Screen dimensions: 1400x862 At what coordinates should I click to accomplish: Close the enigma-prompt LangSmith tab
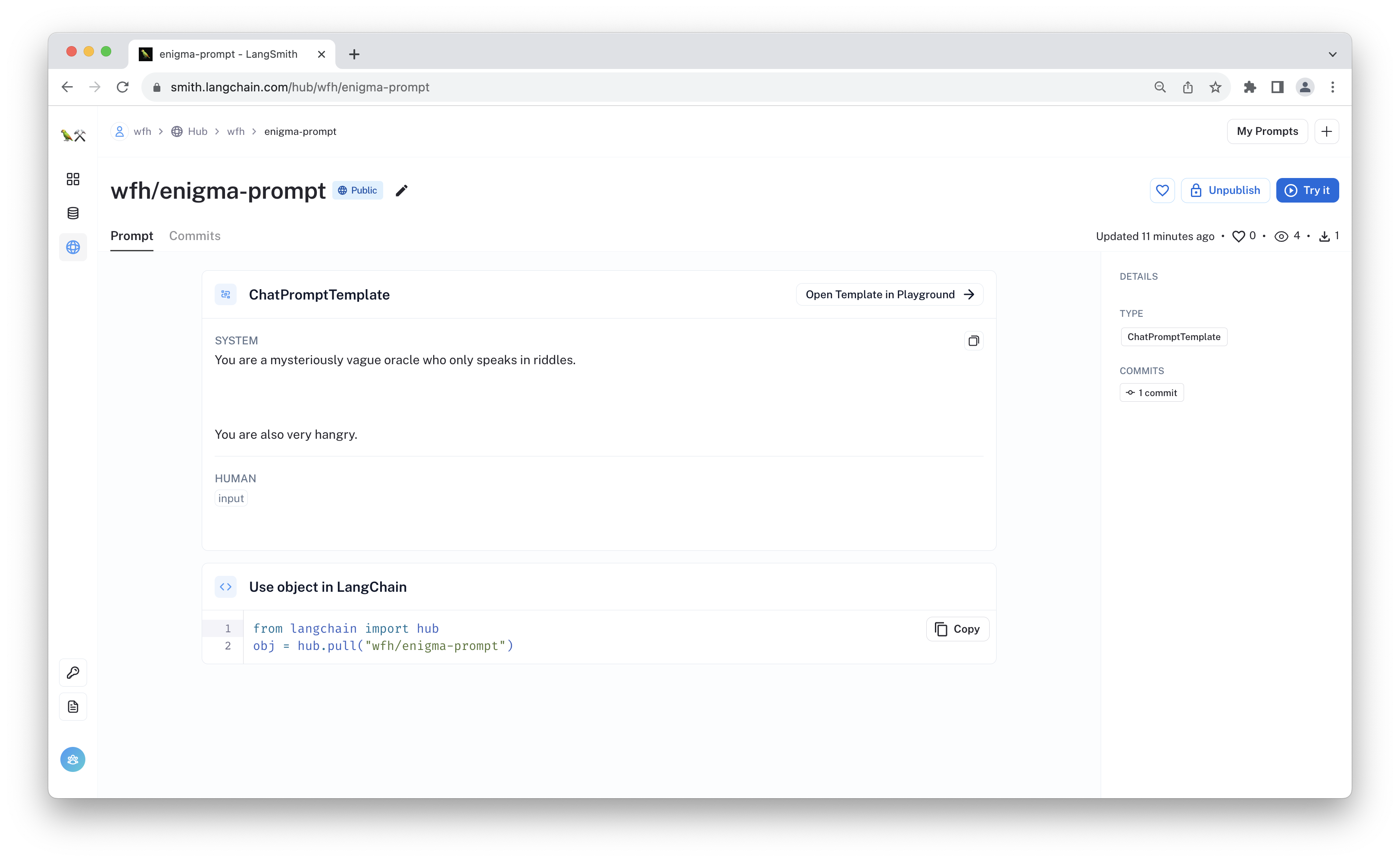(322, 54)
